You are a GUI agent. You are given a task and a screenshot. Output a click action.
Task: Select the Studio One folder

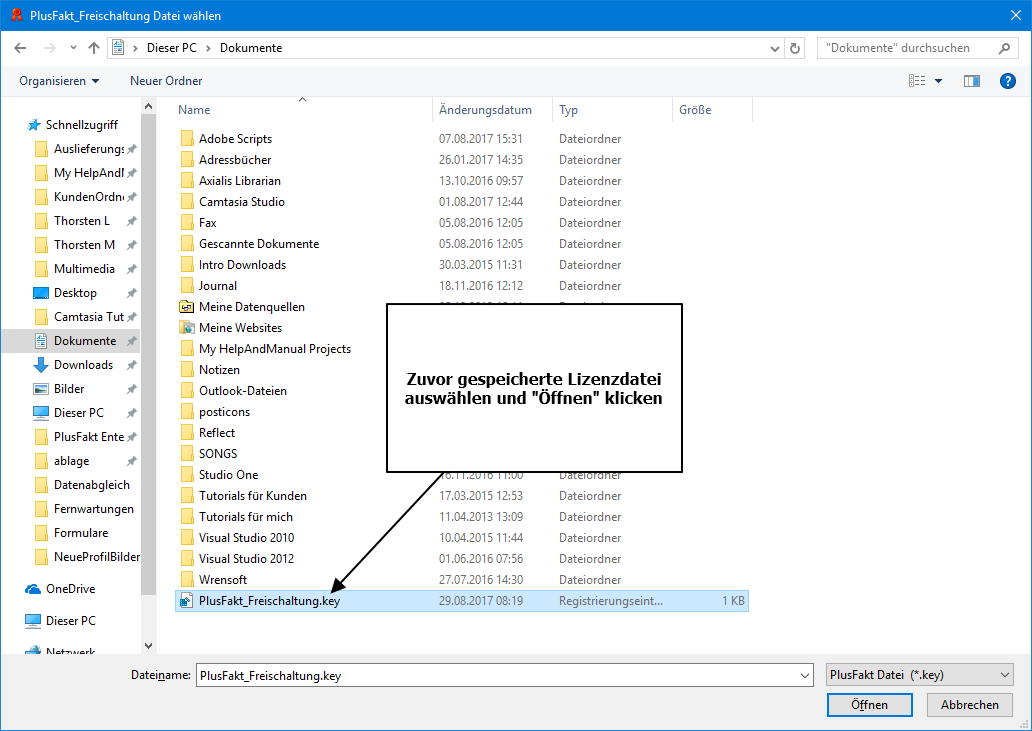pos(228,476)
